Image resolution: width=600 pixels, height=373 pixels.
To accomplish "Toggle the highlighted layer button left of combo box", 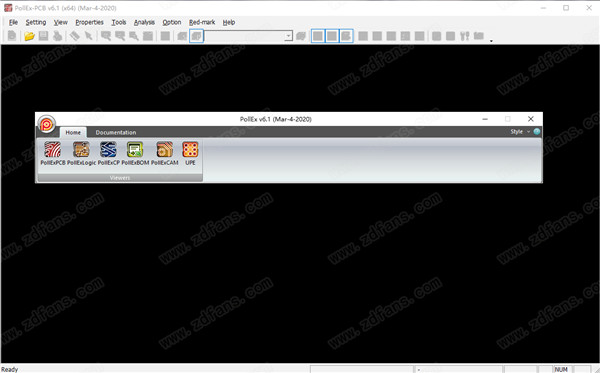I will [196, 36].
